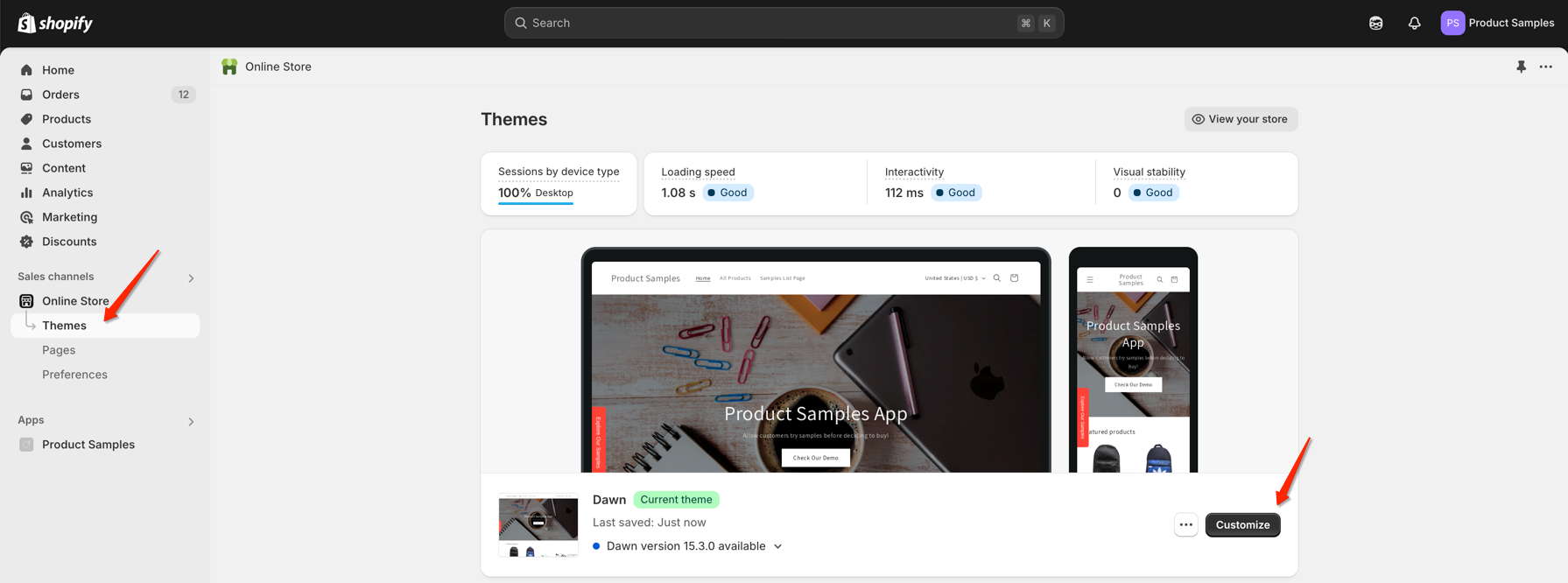
Task: Click the Good badge for Visual stability
Action: [x=1154, y=193]
